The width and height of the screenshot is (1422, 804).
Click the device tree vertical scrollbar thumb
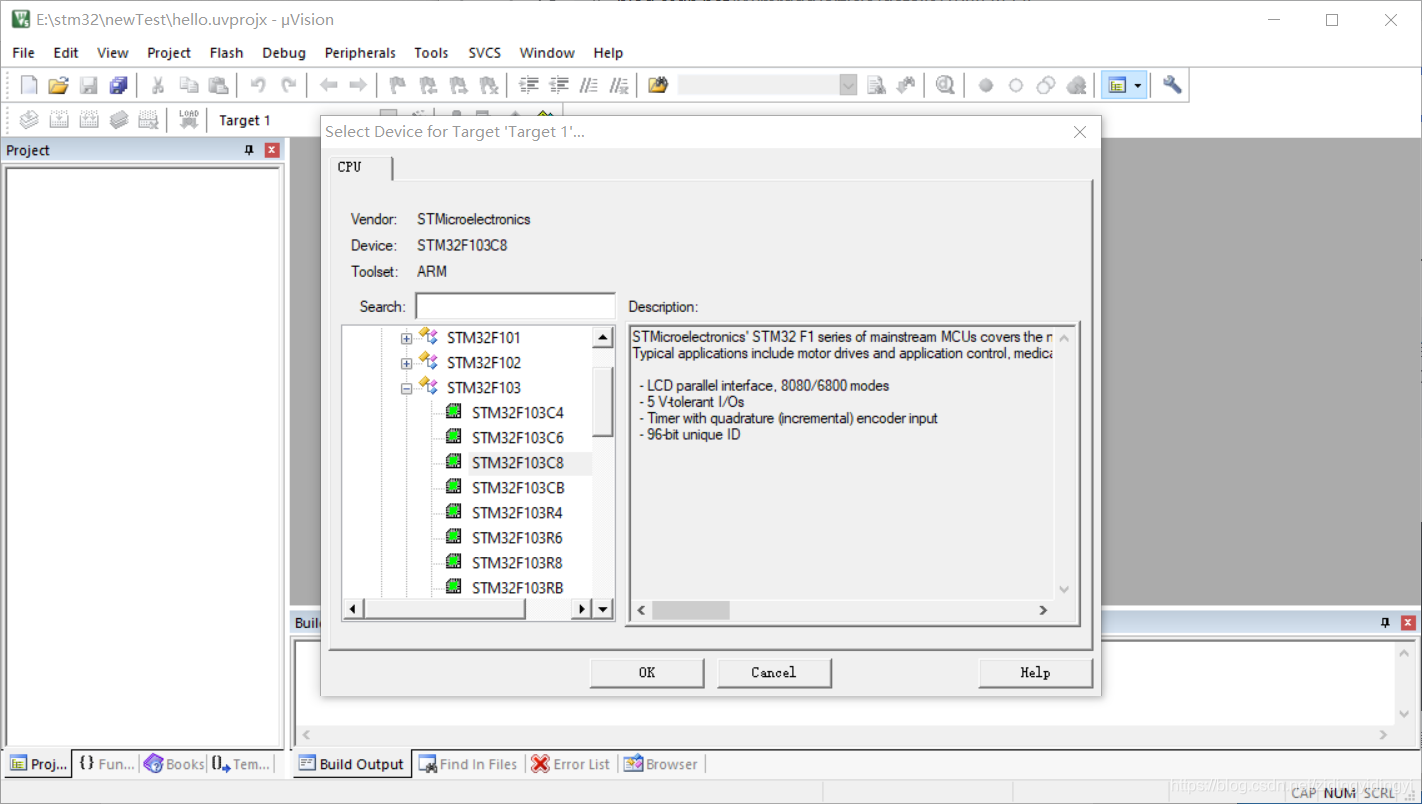pos(603,402)
